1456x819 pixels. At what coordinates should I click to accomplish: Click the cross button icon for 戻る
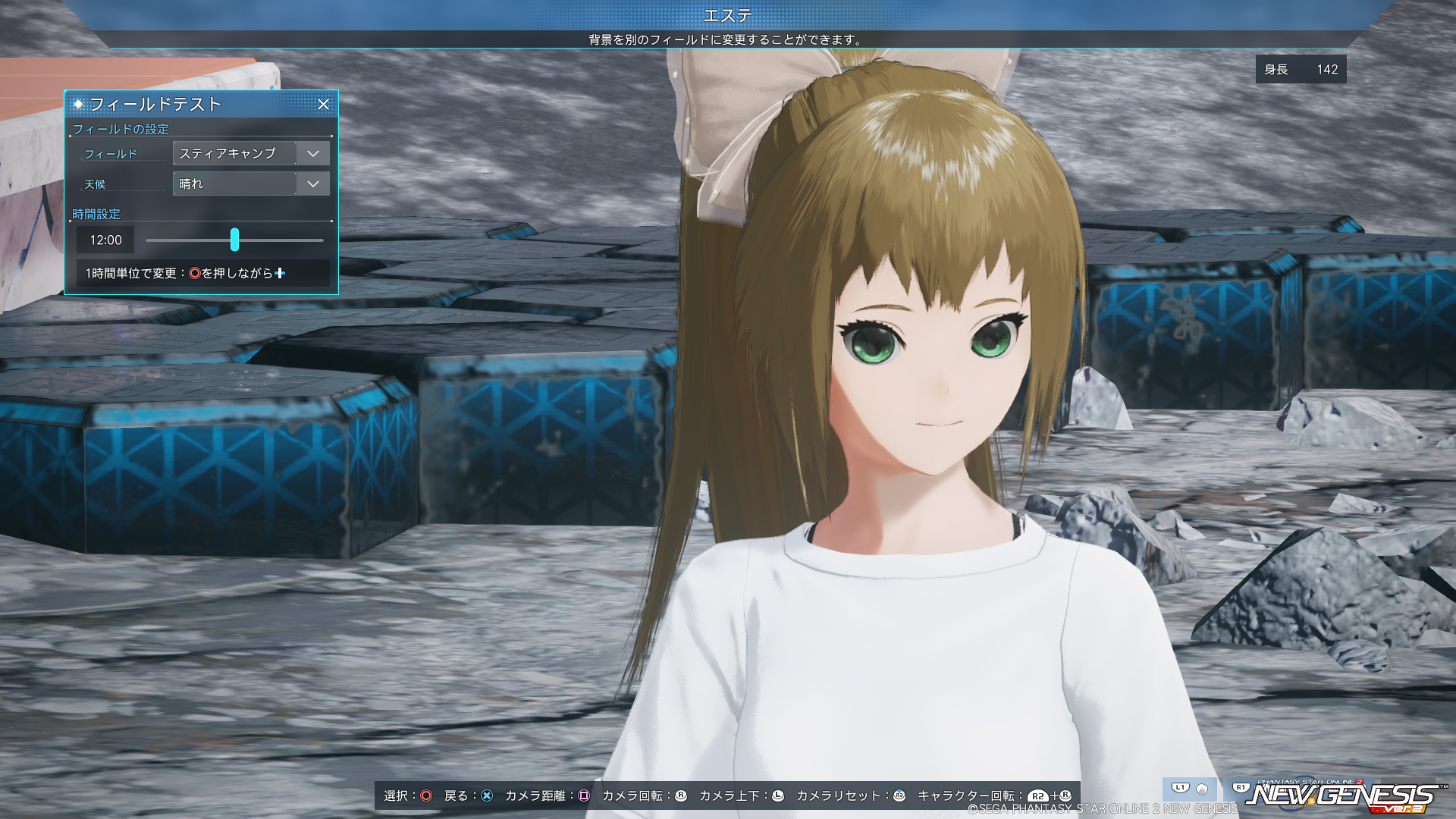487,795
